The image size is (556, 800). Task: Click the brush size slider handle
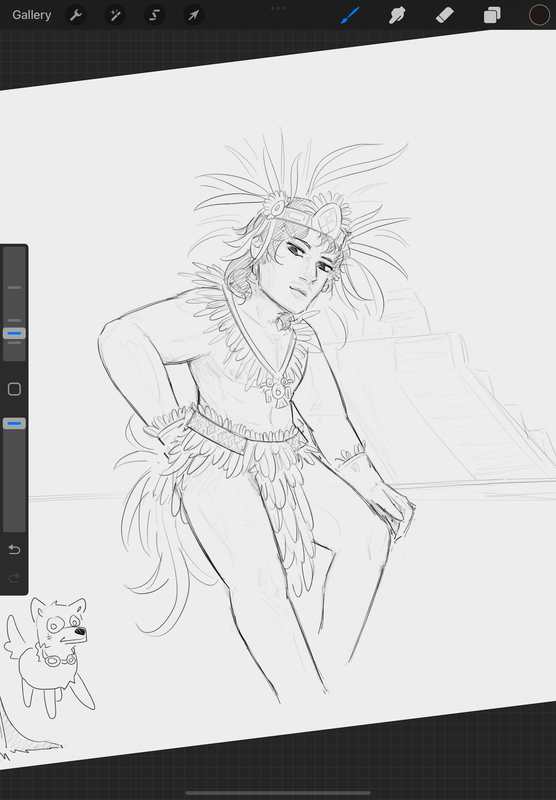14,333
